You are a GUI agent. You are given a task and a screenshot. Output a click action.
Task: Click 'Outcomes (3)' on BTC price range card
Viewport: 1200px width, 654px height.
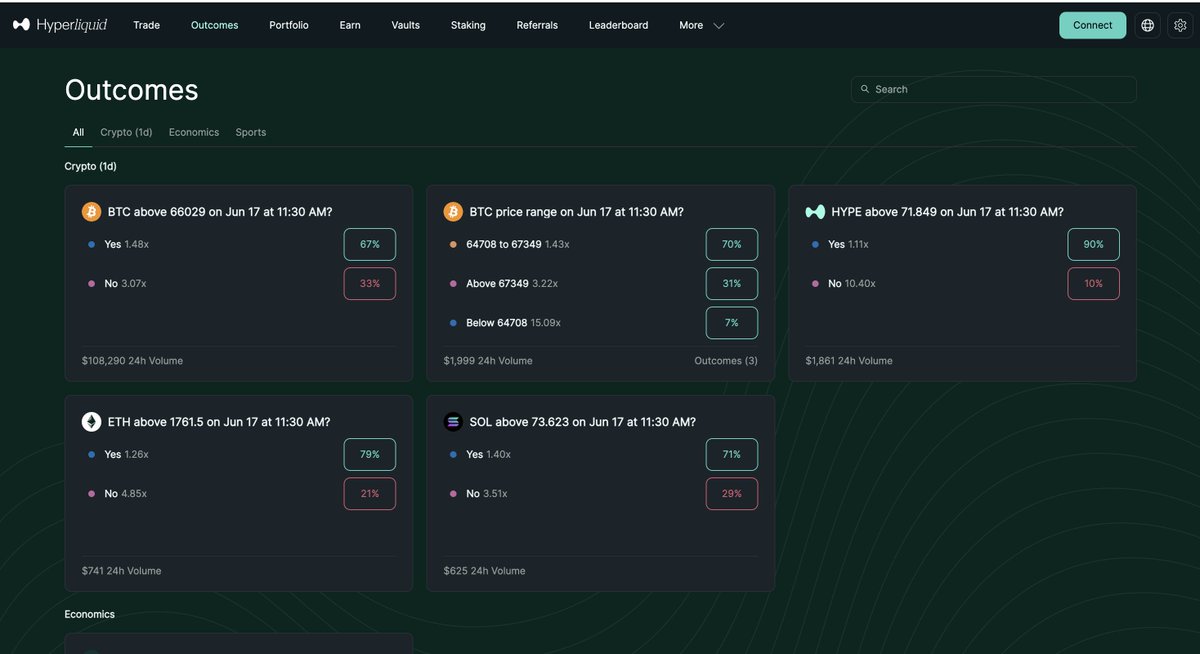coord(726,361)
